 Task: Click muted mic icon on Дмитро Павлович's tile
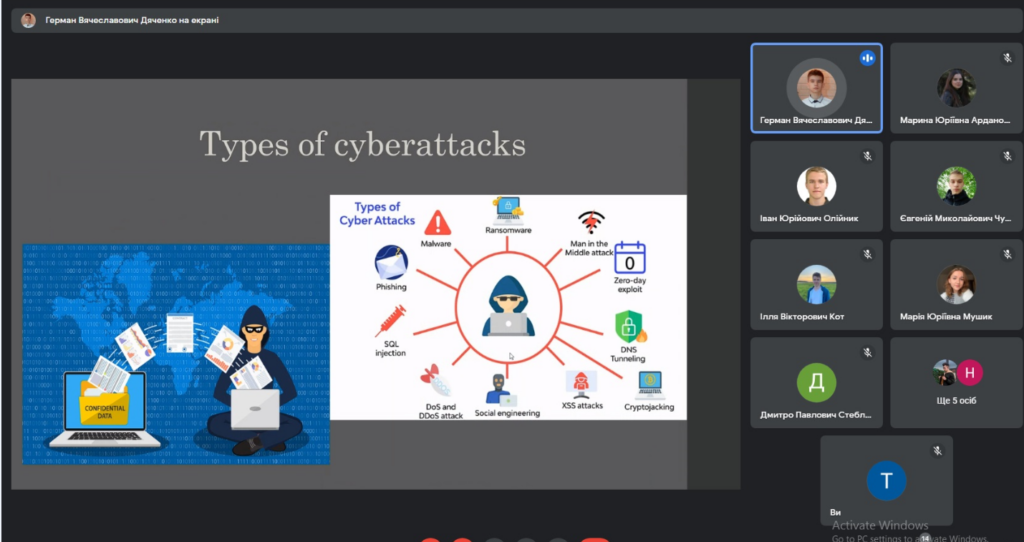coord(867,352)
